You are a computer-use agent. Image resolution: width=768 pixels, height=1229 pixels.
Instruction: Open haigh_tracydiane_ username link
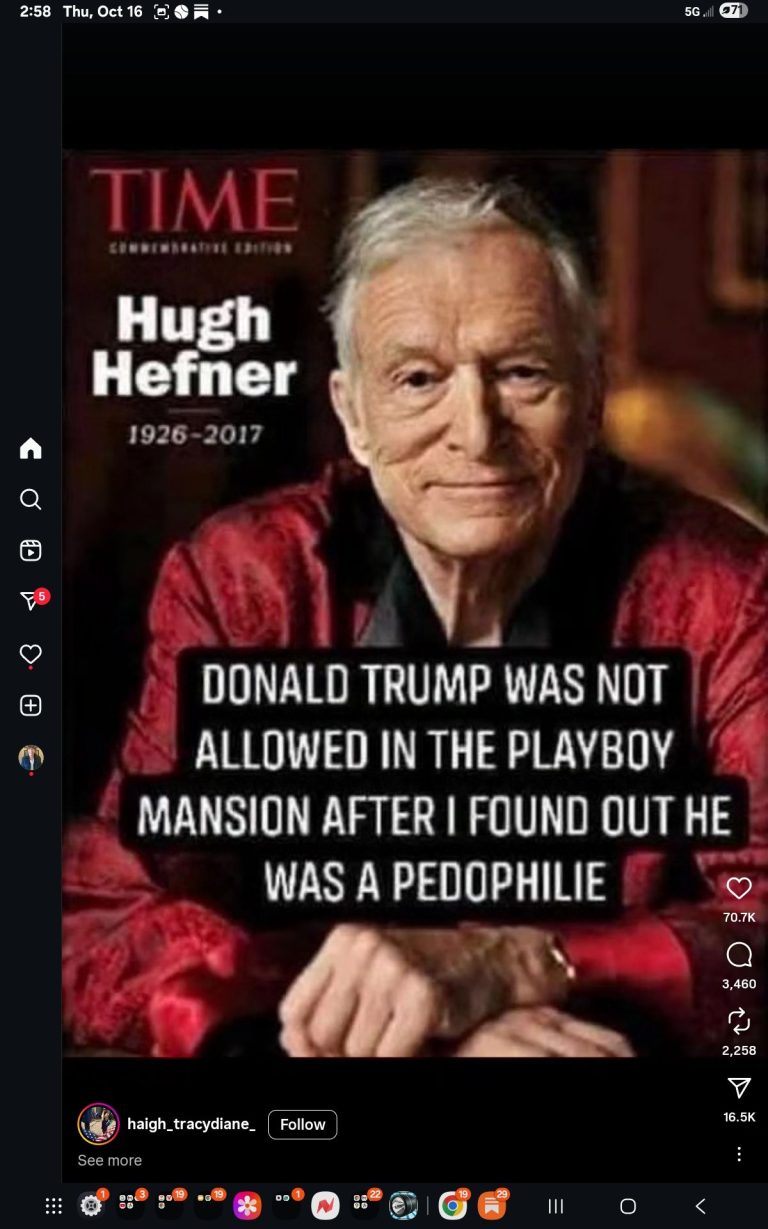point(191,1124)
